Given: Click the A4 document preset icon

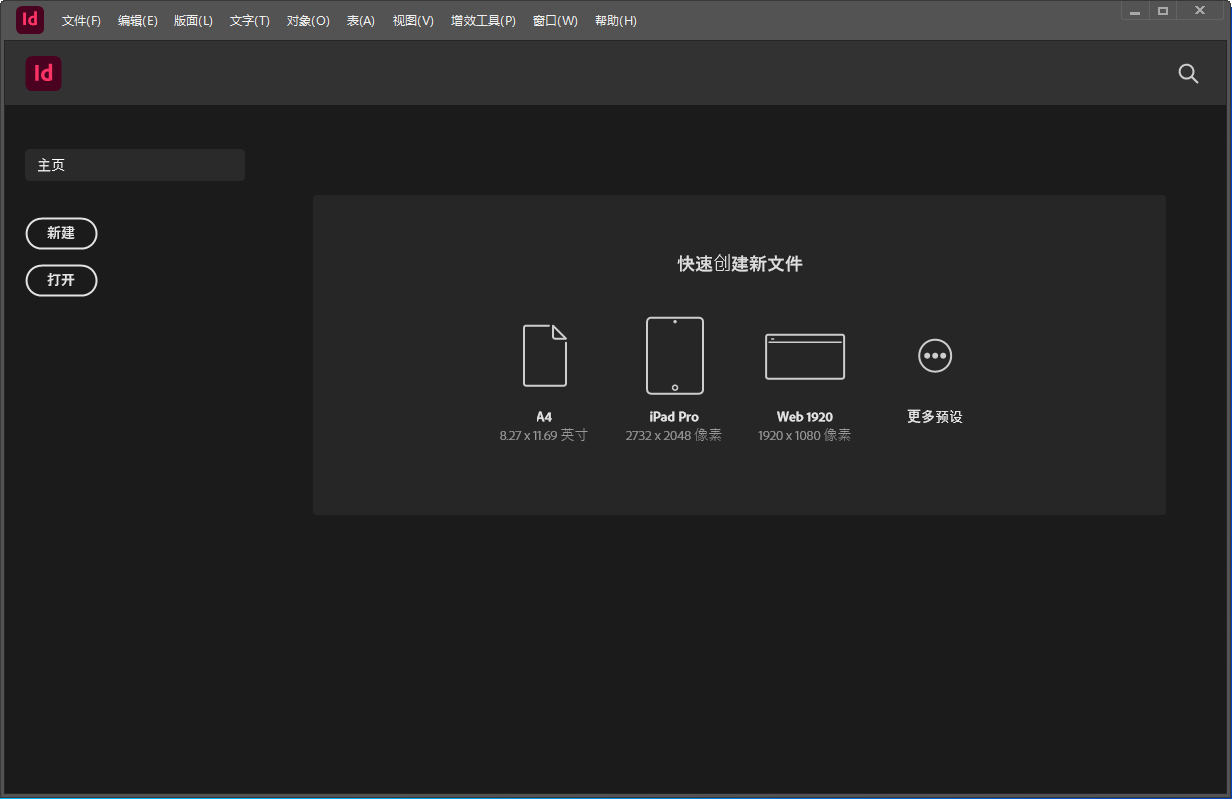Looking at the screenshot, I should [545, 355].
